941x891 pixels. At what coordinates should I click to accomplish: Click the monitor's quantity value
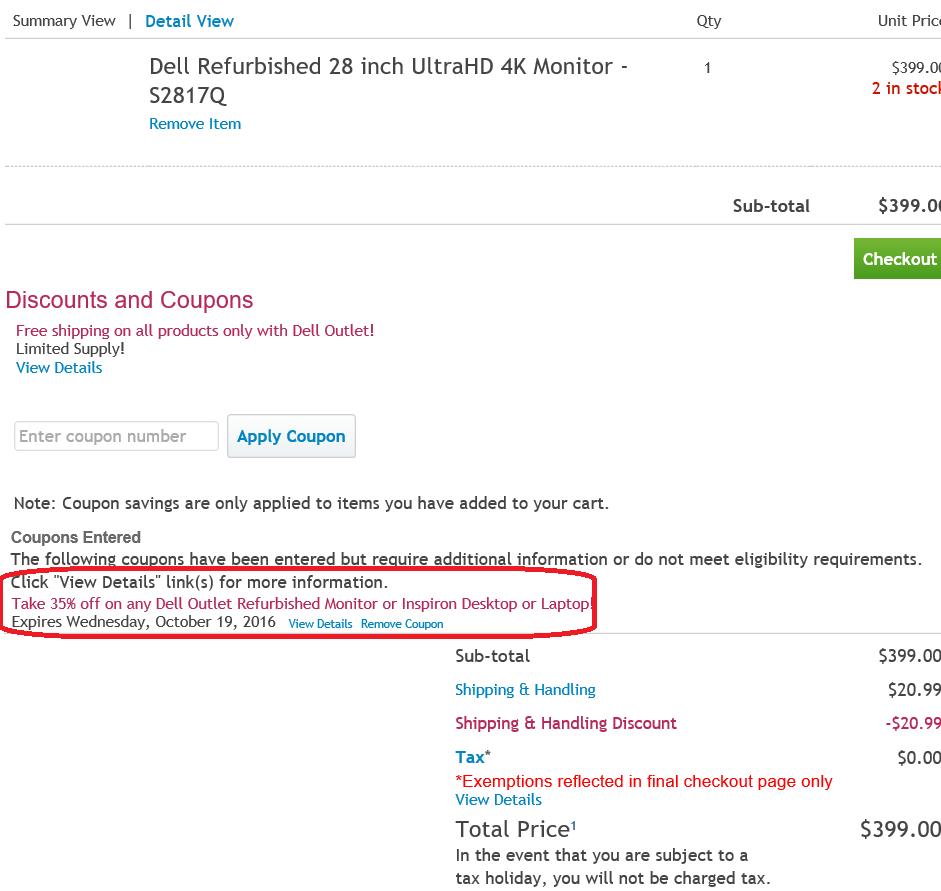click(x=707, y=69)
